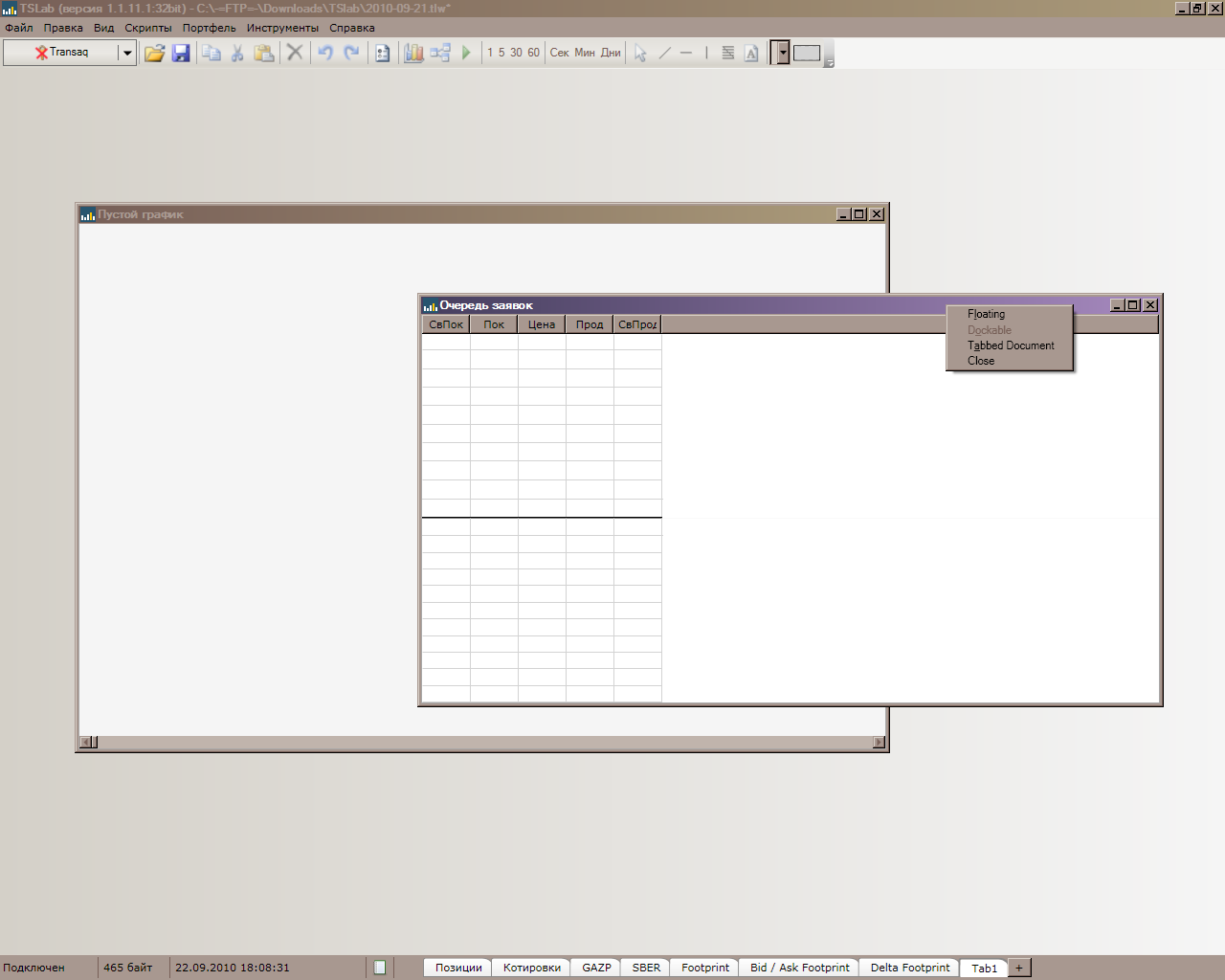
Task: Click the СвПок column header
Action: click(x=446, y=324)
